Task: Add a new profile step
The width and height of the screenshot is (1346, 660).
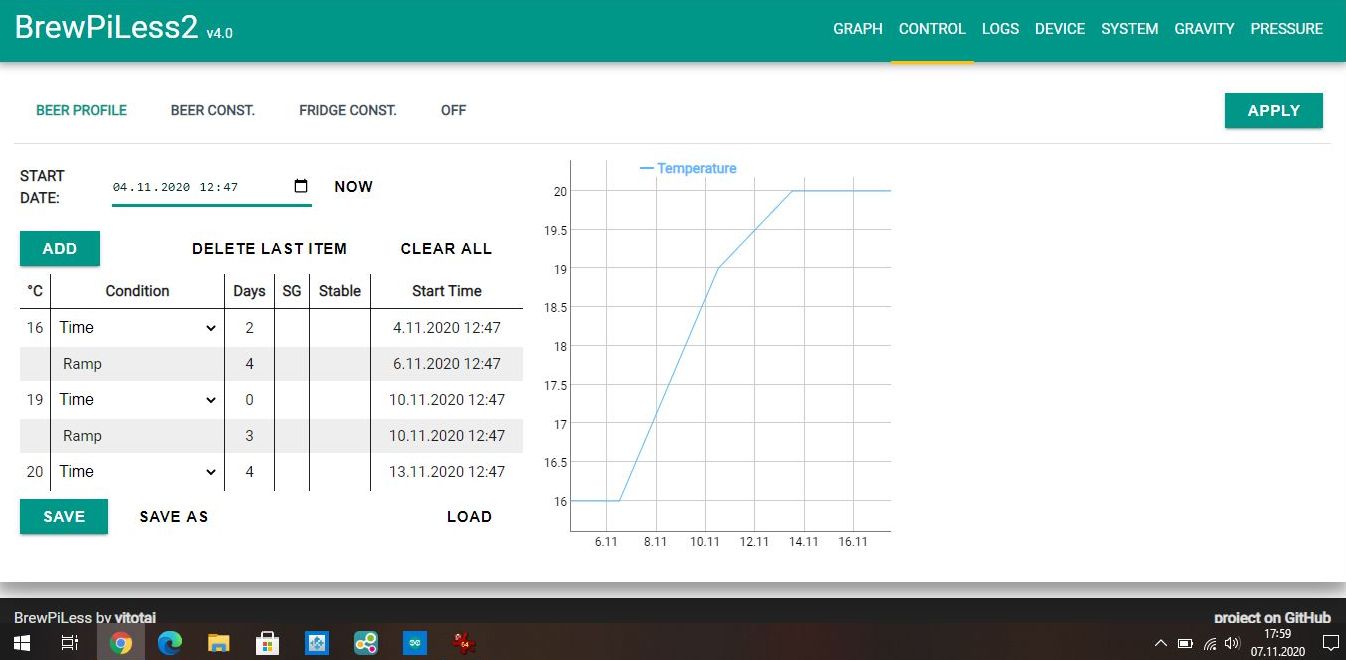Action: pyautogui.click(x=60, y=248)
